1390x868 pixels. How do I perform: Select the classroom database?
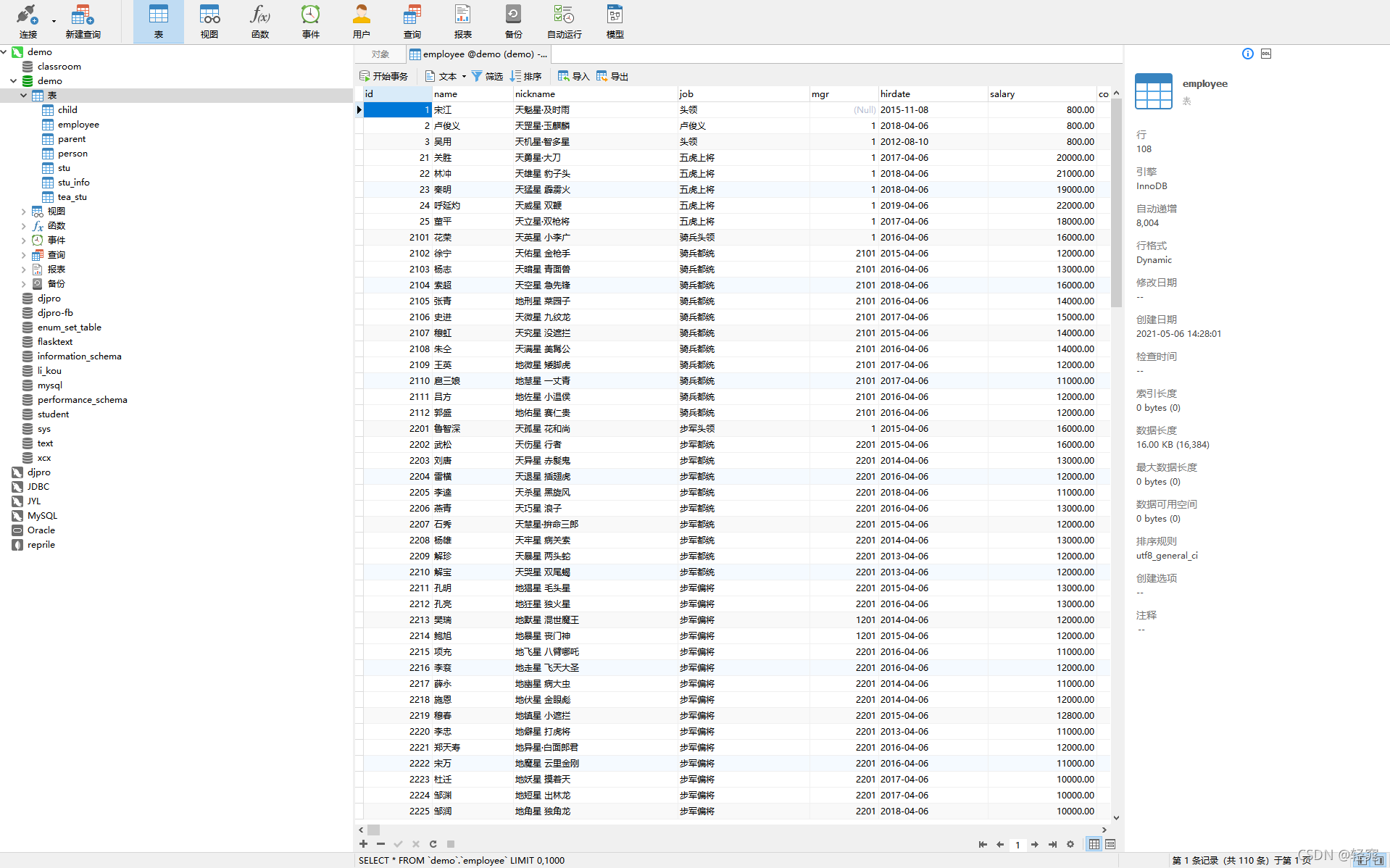click(x=59, y=67)
